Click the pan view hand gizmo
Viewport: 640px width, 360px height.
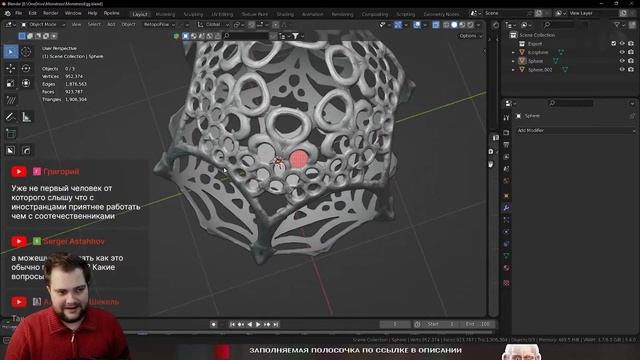pyautogui.click(x=491, y=164)
